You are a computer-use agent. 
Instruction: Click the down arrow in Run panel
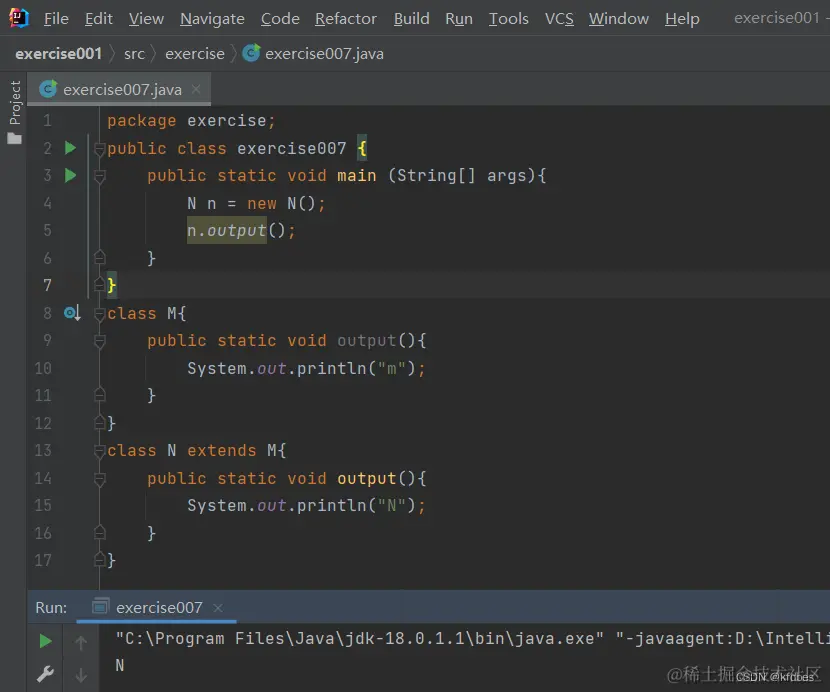click(x=81, y=676)
